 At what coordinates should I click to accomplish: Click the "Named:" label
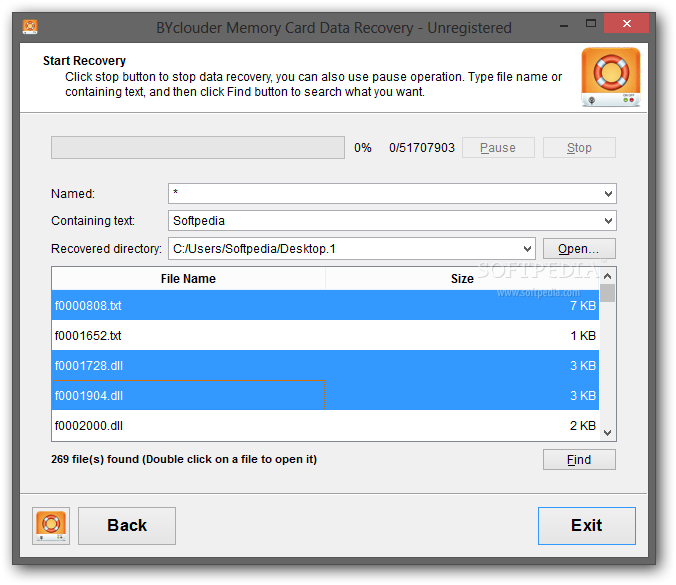73,194
